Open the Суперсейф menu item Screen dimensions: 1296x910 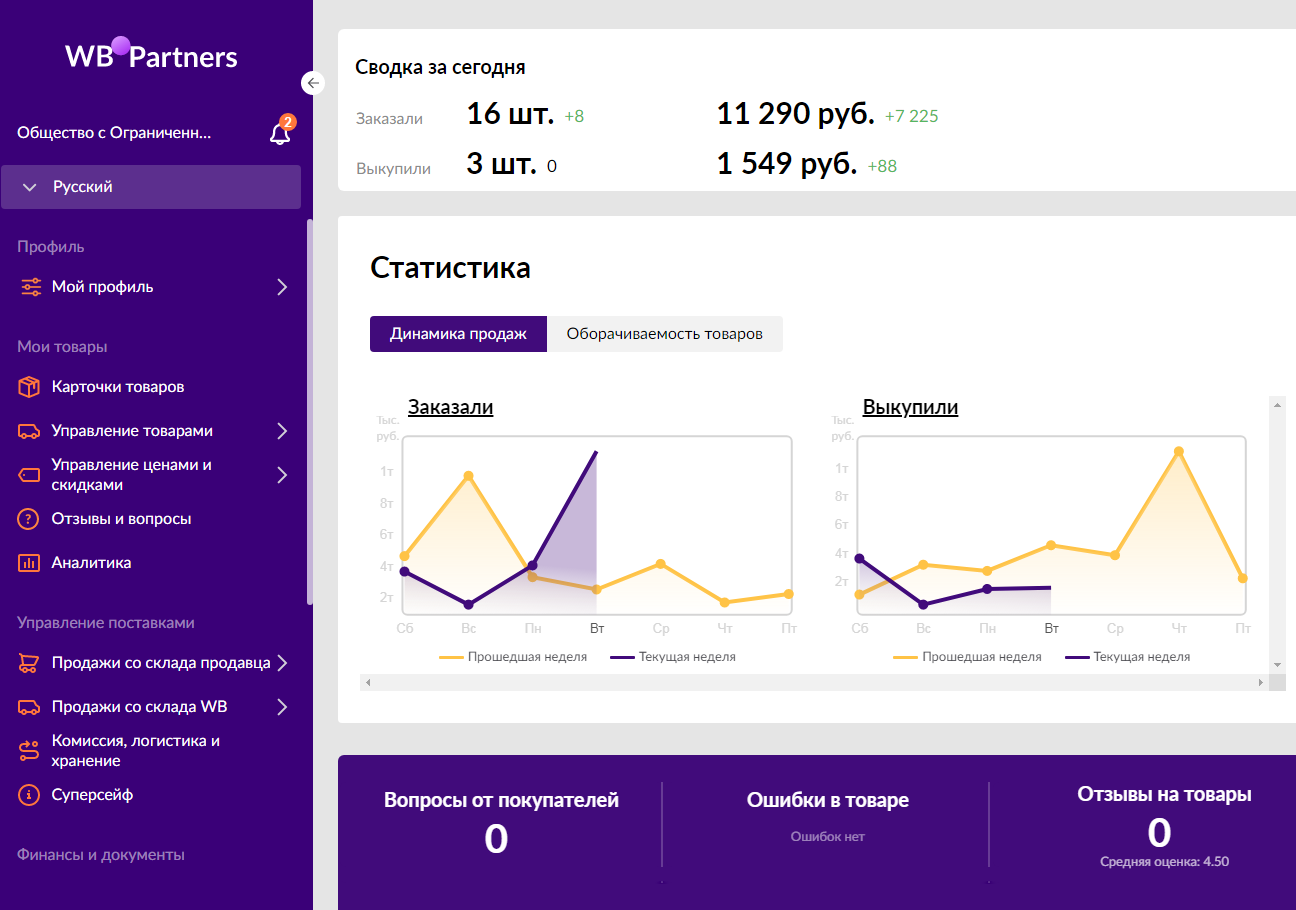(x=92, y=795)
